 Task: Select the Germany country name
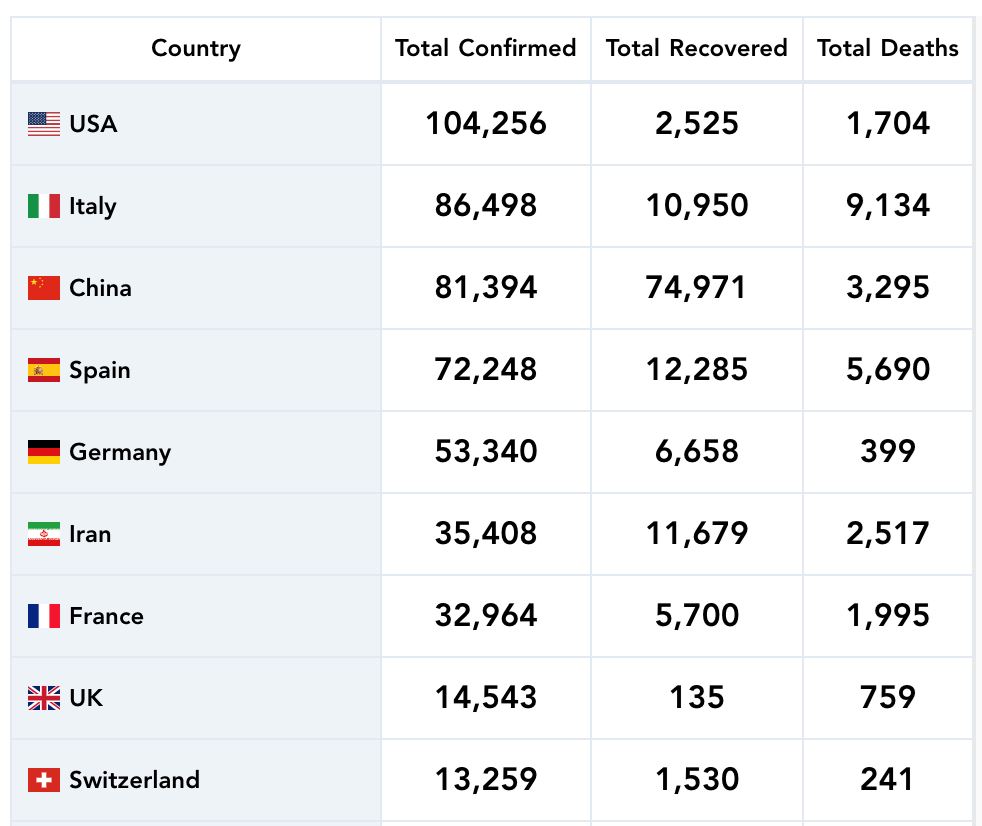(120, 452)
